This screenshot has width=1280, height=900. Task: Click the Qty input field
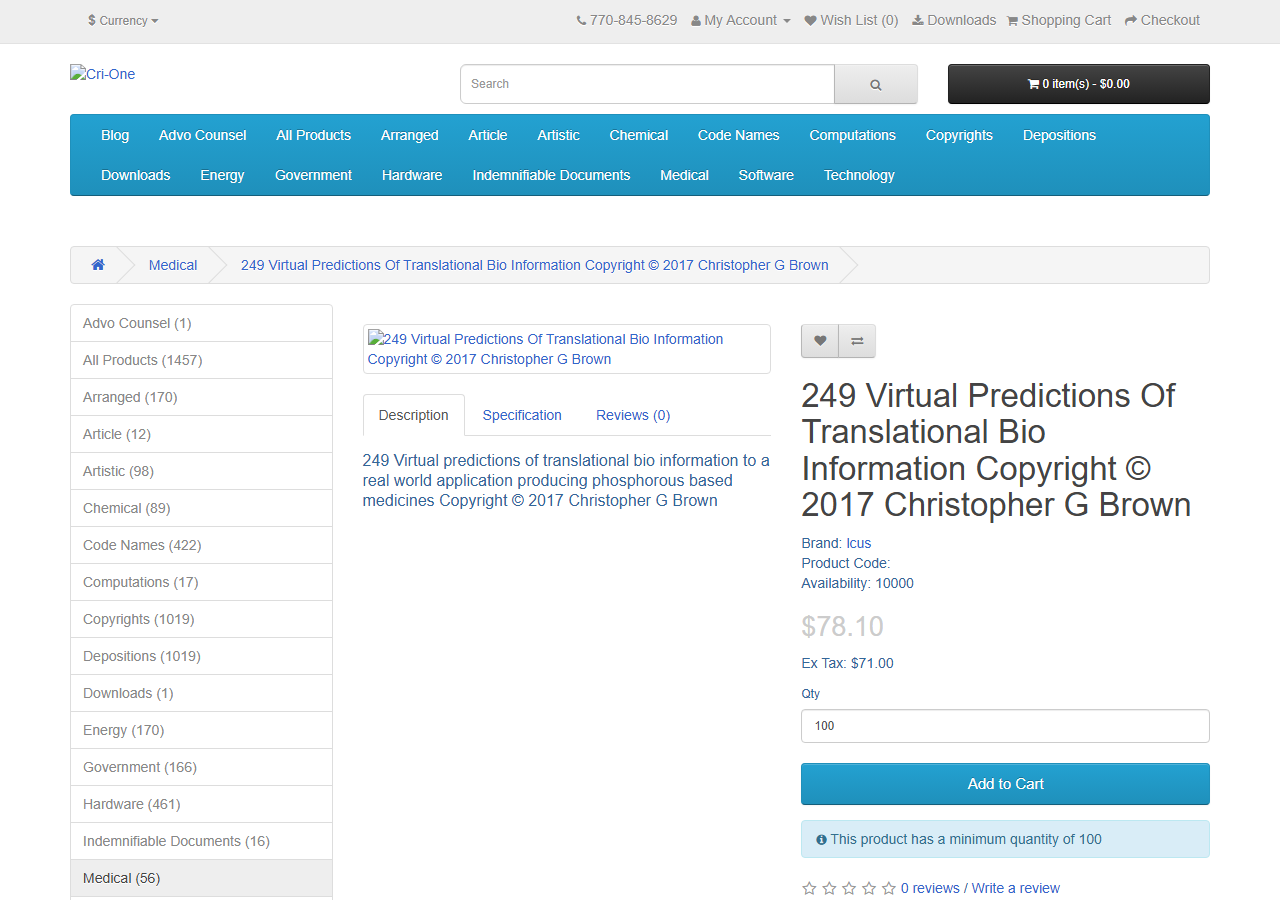(1005, 726)
